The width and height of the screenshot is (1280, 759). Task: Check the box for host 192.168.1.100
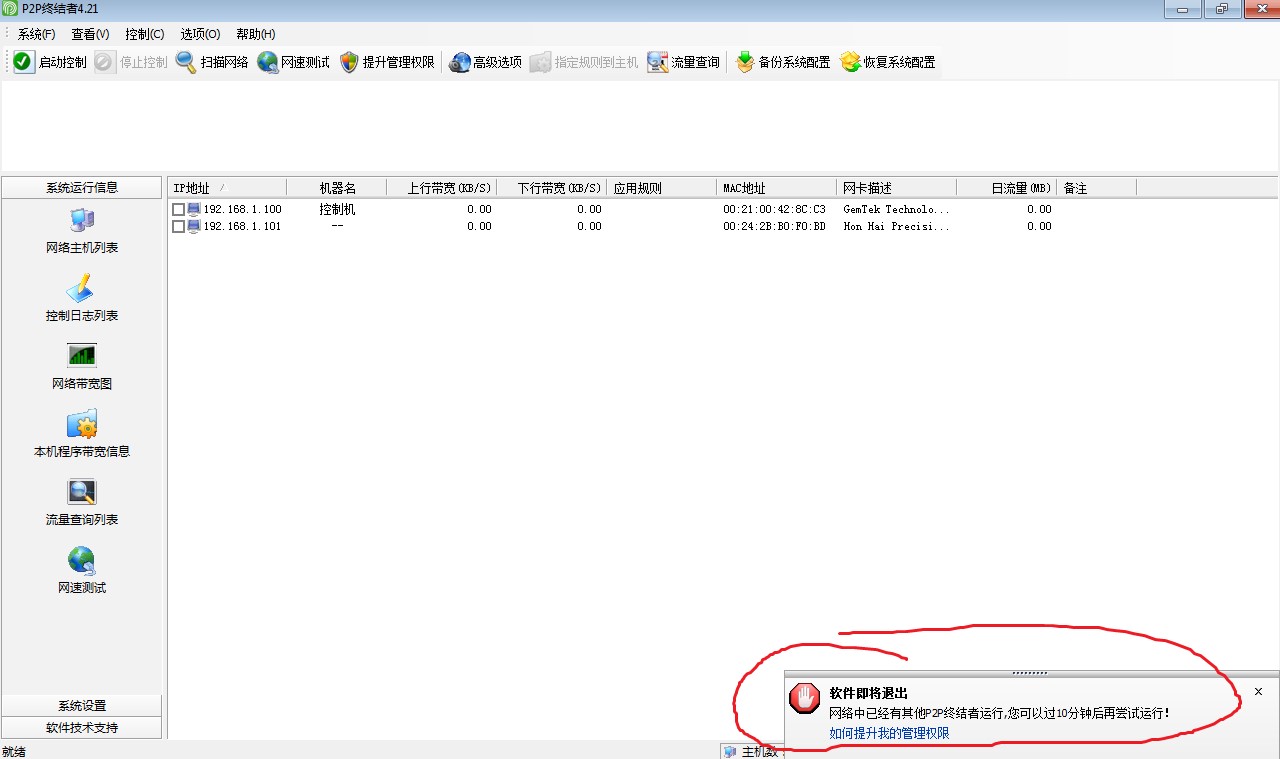pyautogui.click(x=178, y=209)
